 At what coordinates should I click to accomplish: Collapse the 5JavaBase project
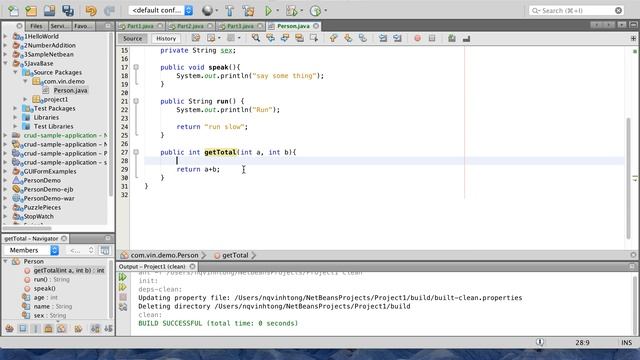(5, 63)
